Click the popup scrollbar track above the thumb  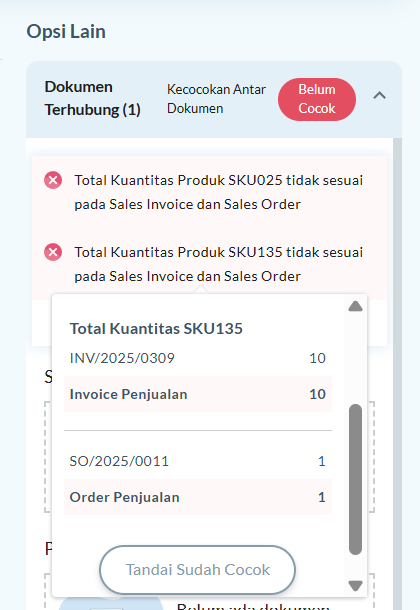[355, 358]
